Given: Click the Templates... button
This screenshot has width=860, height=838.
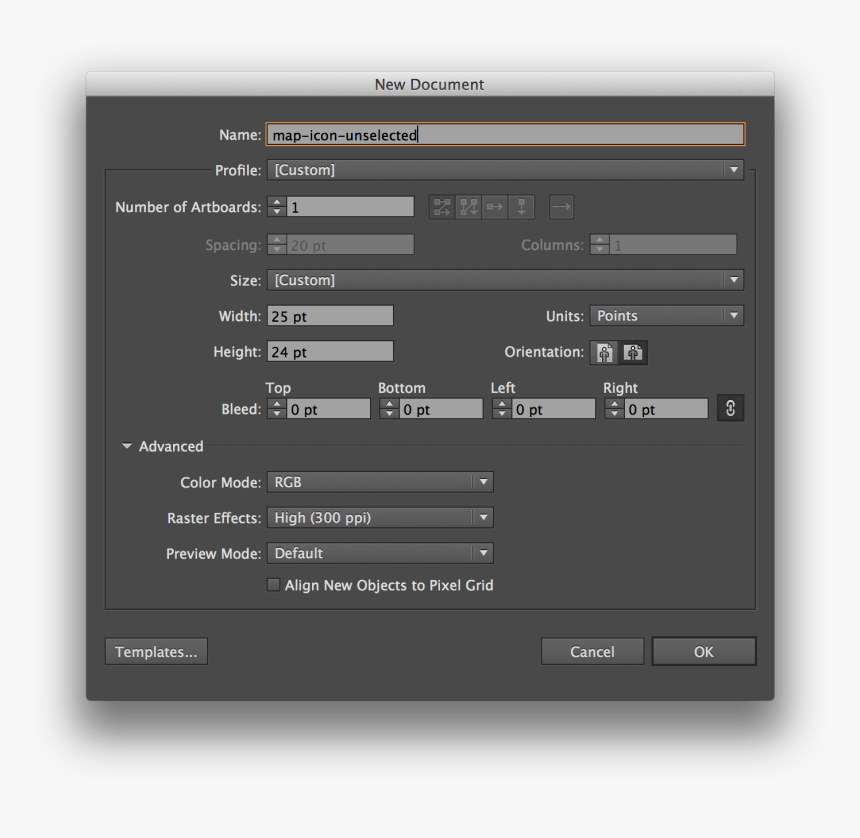Looking at the screenshot, I should [x=156, y=652].
